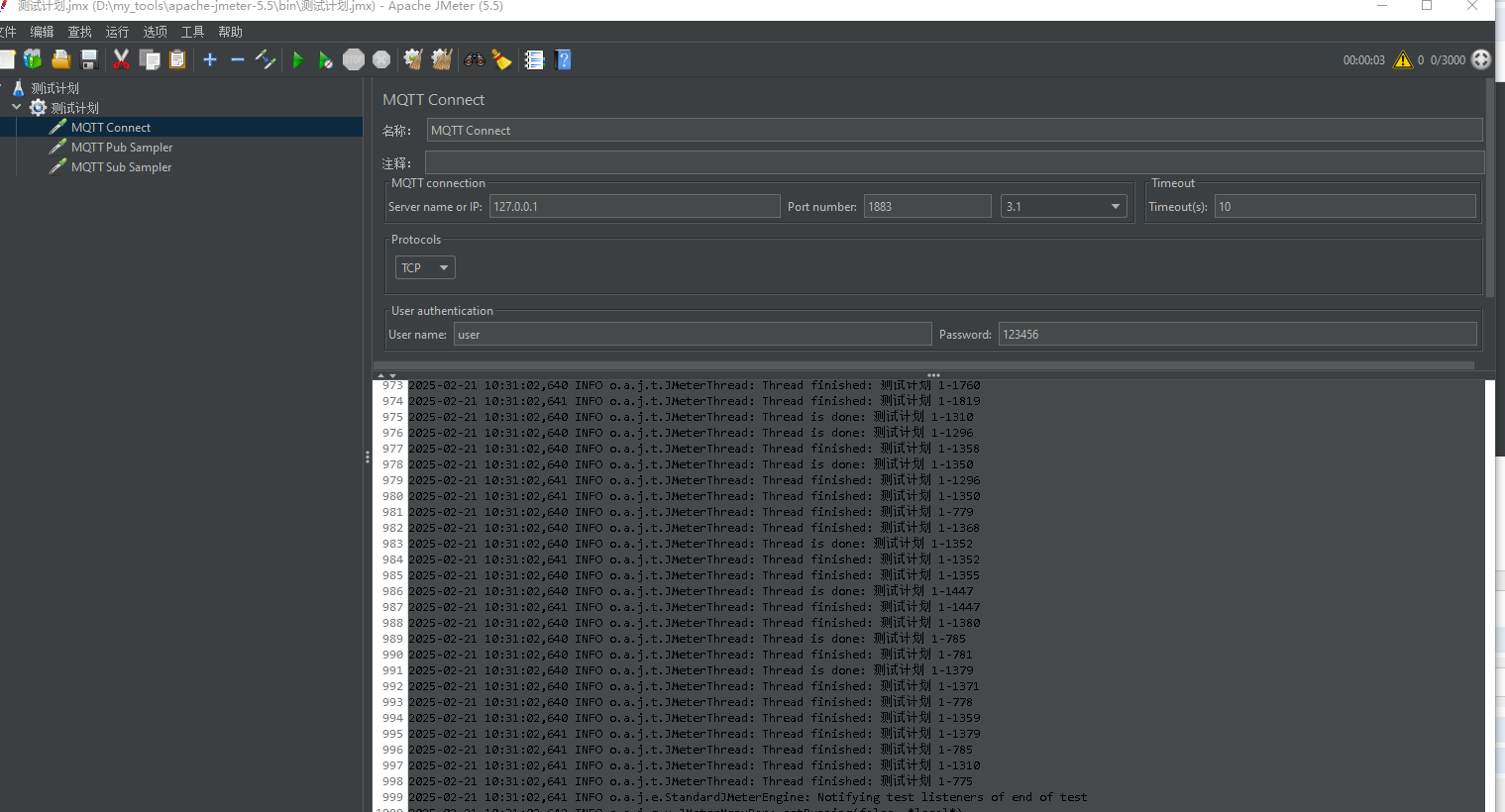The width and height of the screenshot is (1505, 812).
Task: Click the Toggle enable/disable element icon
Action: pos(266,59)
